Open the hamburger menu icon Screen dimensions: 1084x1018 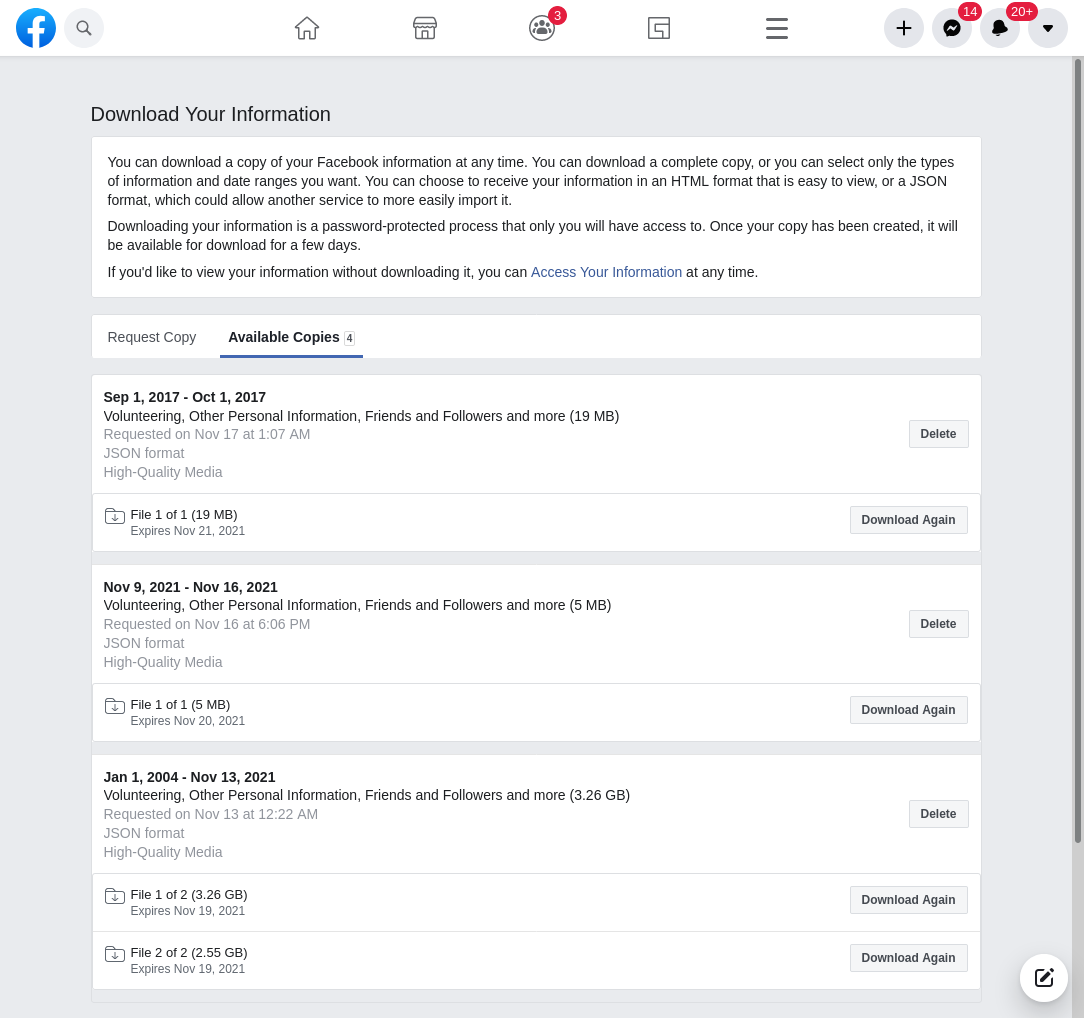(x=777, y=28)
